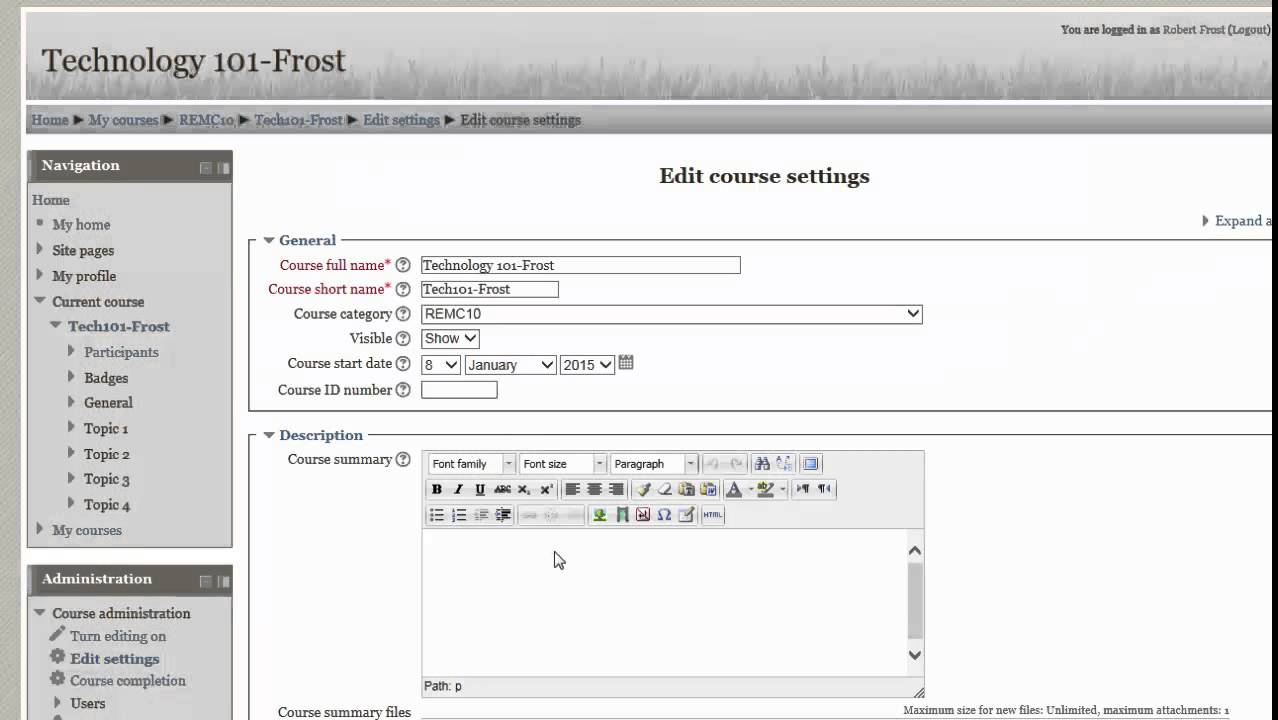This screenshot has width=1278, height=720.
Task: Click the Logout link
Action: 1247,30
